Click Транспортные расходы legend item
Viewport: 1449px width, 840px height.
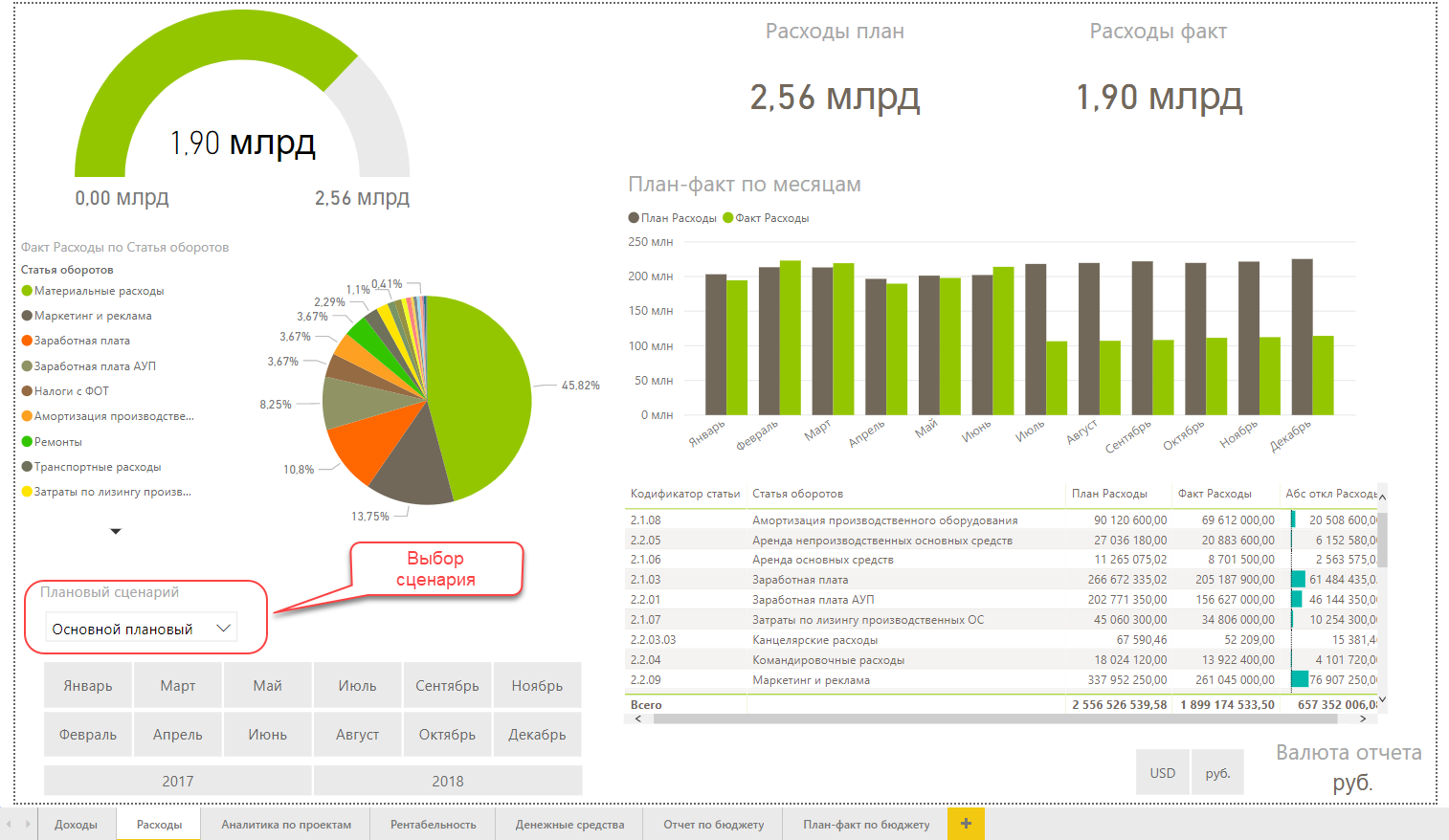[92, 467]
